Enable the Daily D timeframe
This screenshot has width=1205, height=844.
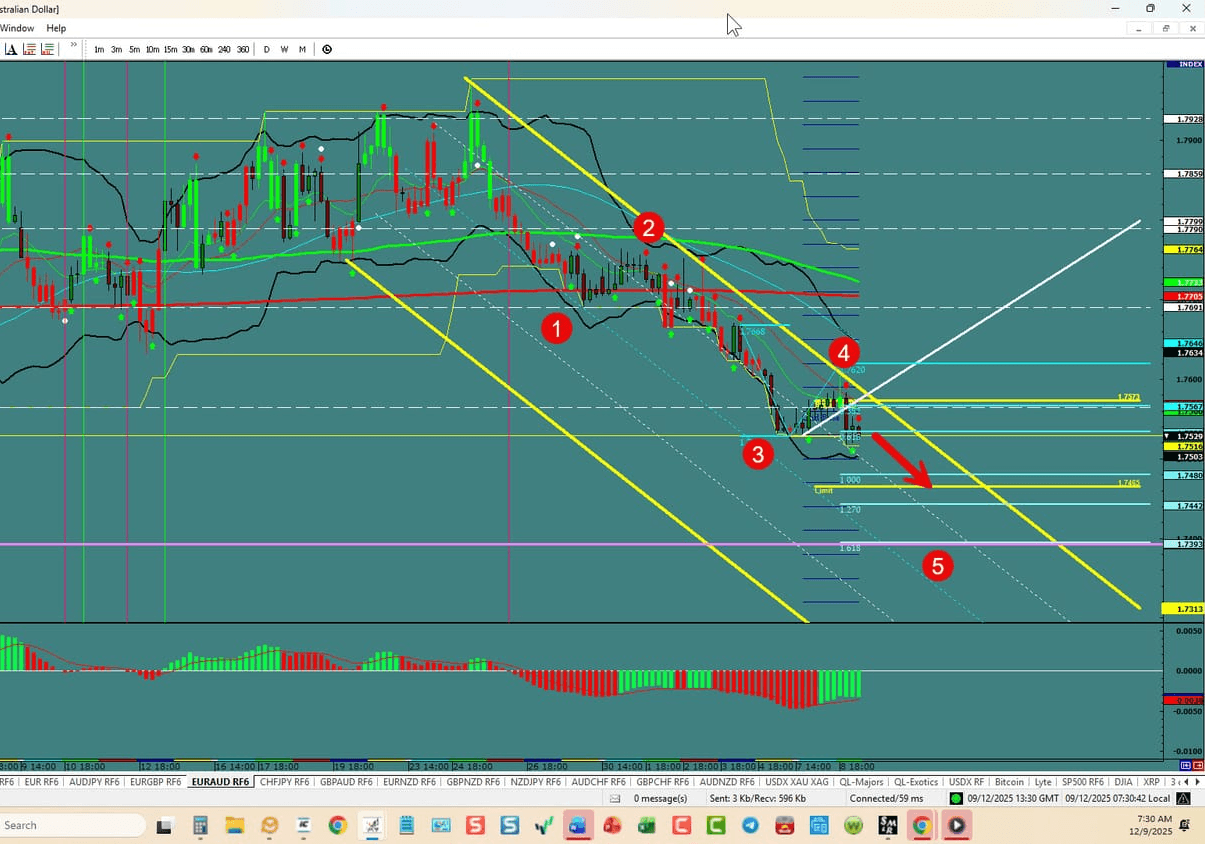point(266,48)
